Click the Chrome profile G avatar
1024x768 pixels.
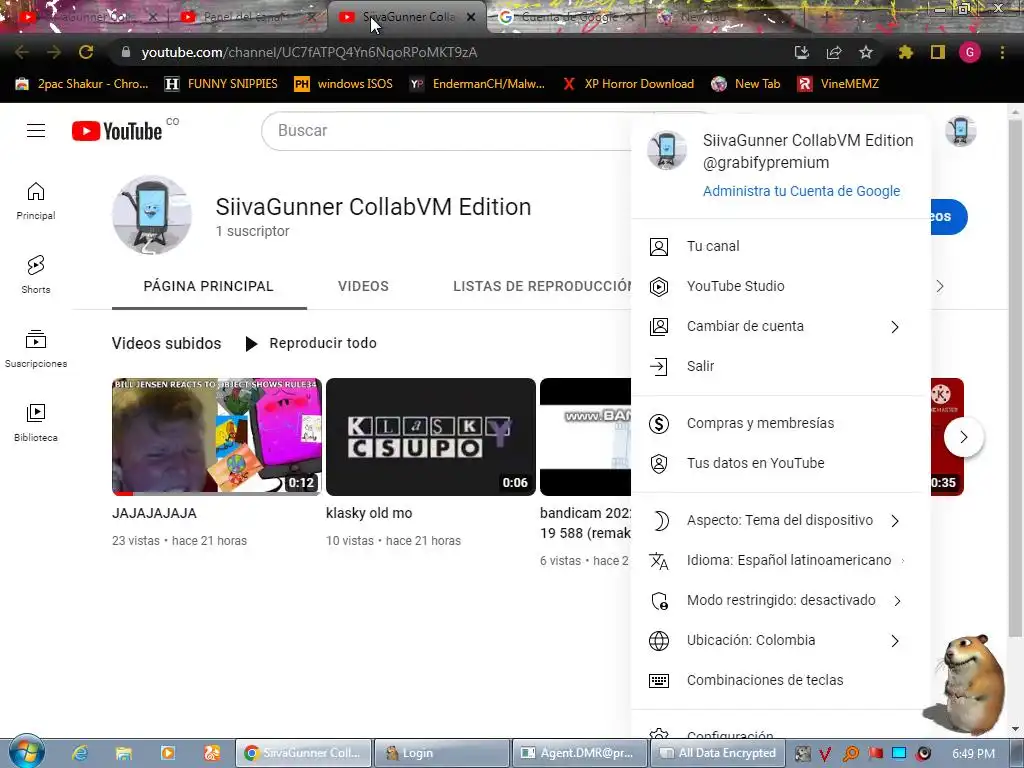tap(969, 52)
